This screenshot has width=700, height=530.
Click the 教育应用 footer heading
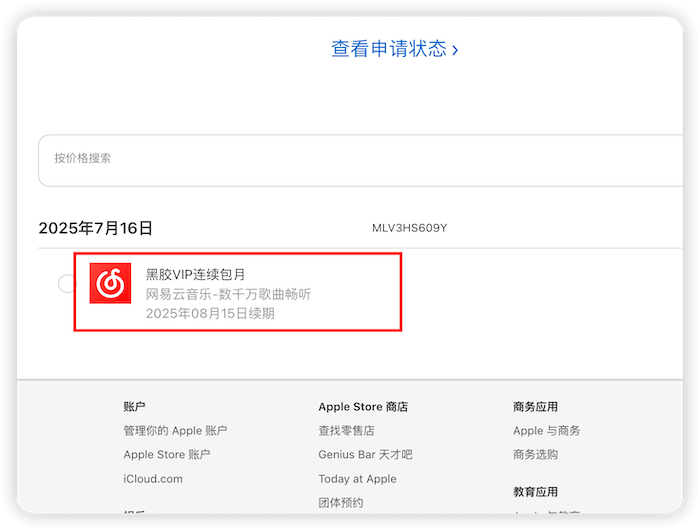coord(535,492)
